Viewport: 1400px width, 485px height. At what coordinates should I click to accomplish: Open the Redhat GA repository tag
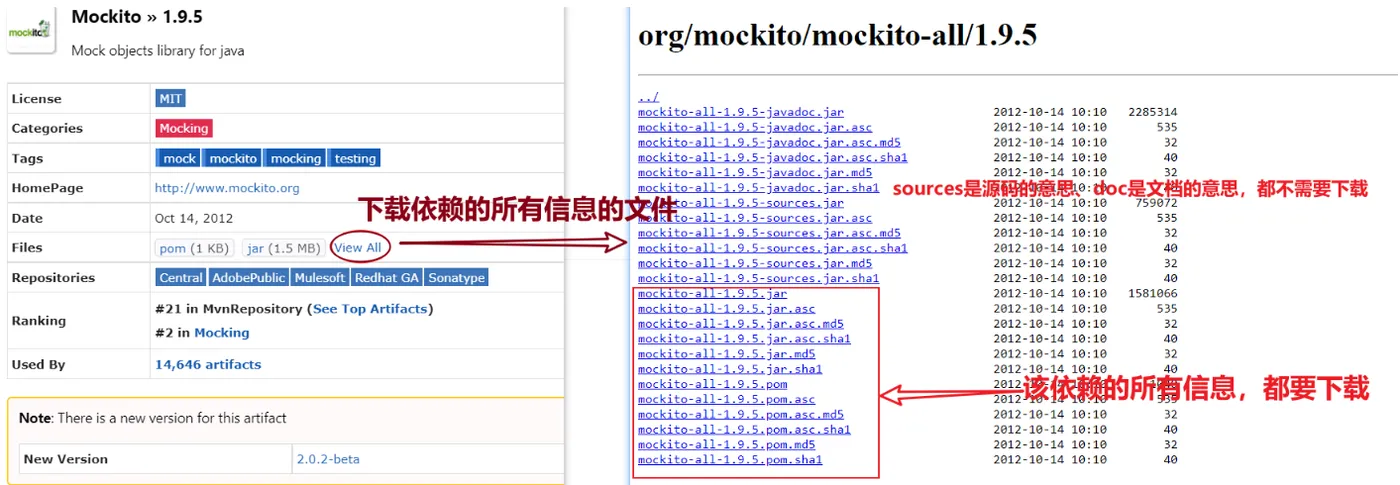coord(387,277)
